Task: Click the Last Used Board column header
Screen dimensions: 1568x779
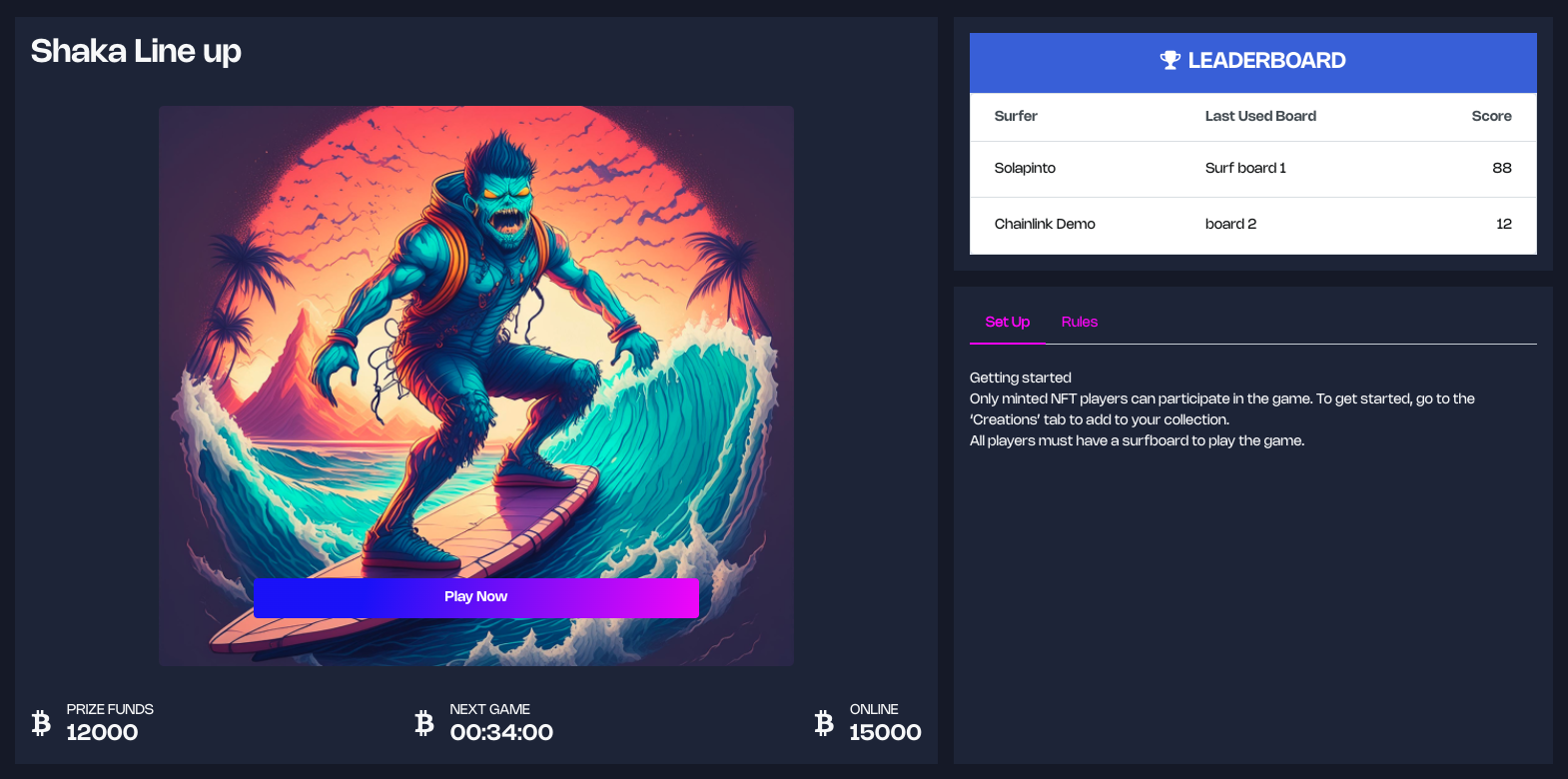Action: [x=1260, y=116]
